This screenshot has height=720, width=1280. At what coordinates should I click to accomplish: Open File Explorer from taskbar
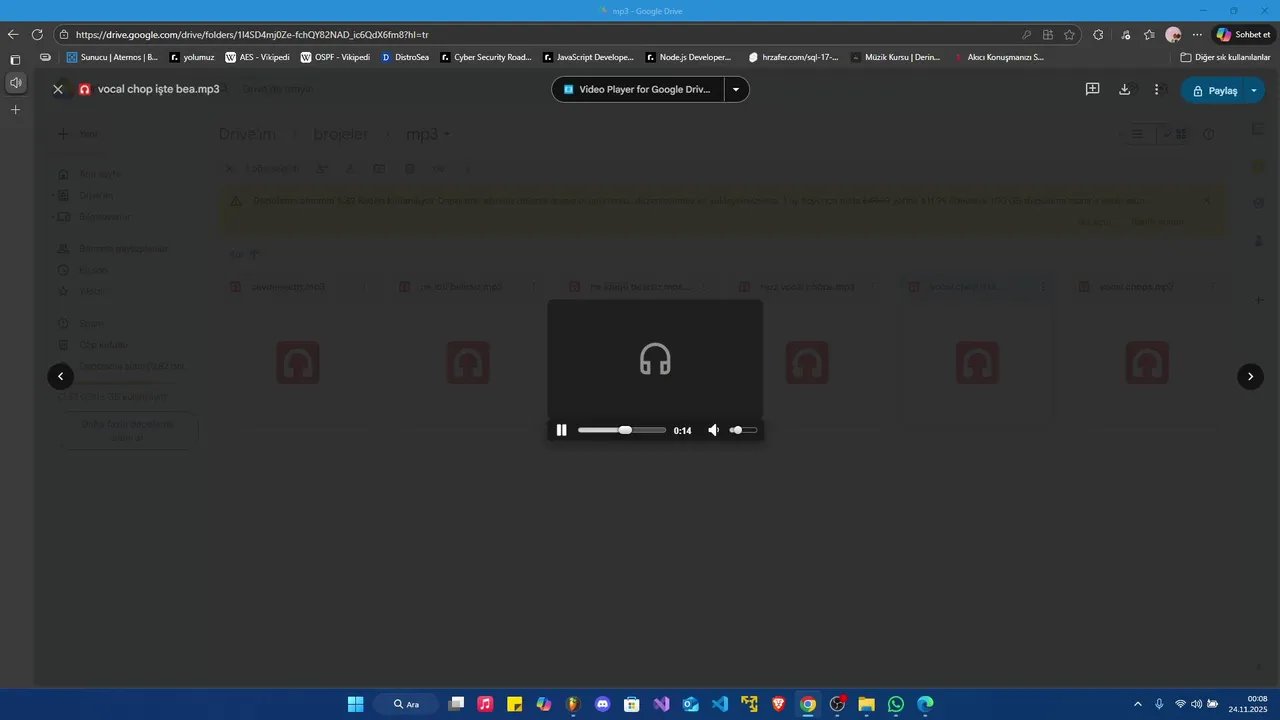point(866,704)
